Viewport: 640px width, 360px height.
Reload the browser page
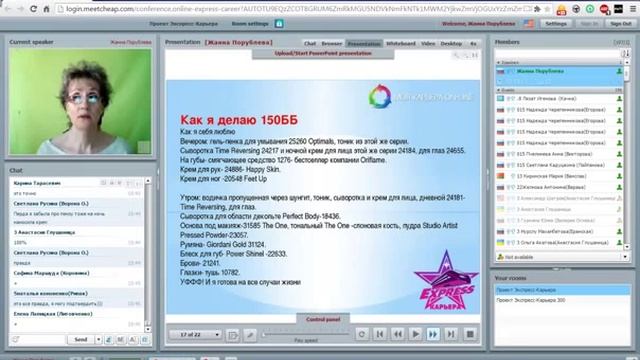(33, 9)
